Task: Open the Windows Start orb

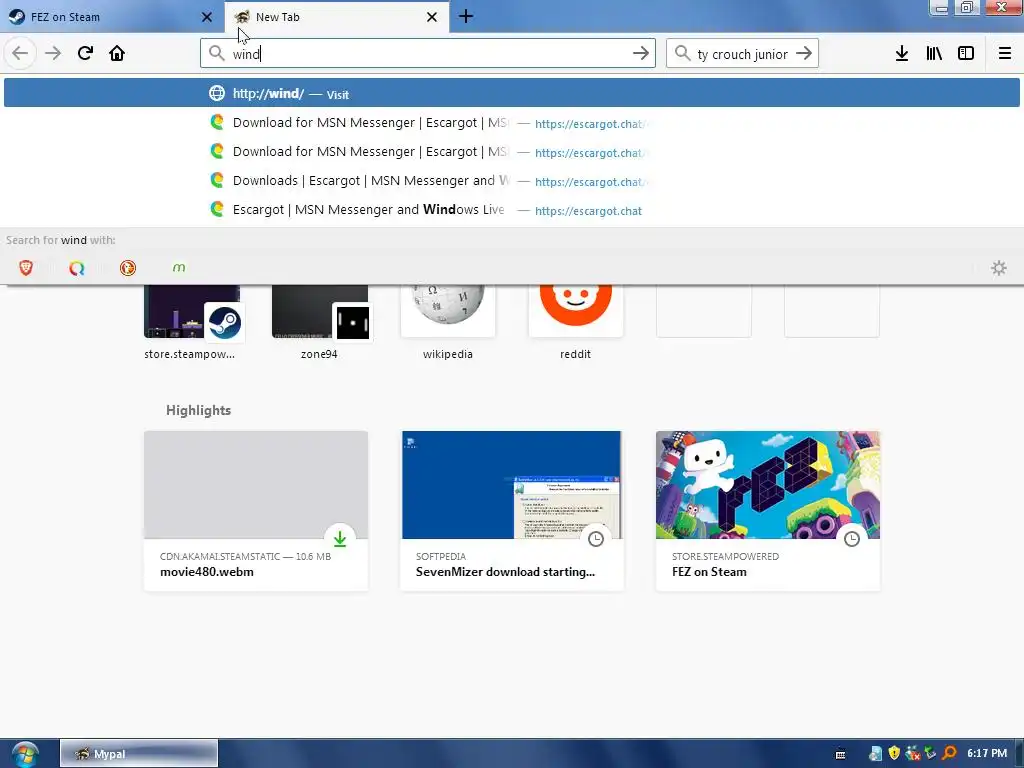Action: (x=25, y=754)
